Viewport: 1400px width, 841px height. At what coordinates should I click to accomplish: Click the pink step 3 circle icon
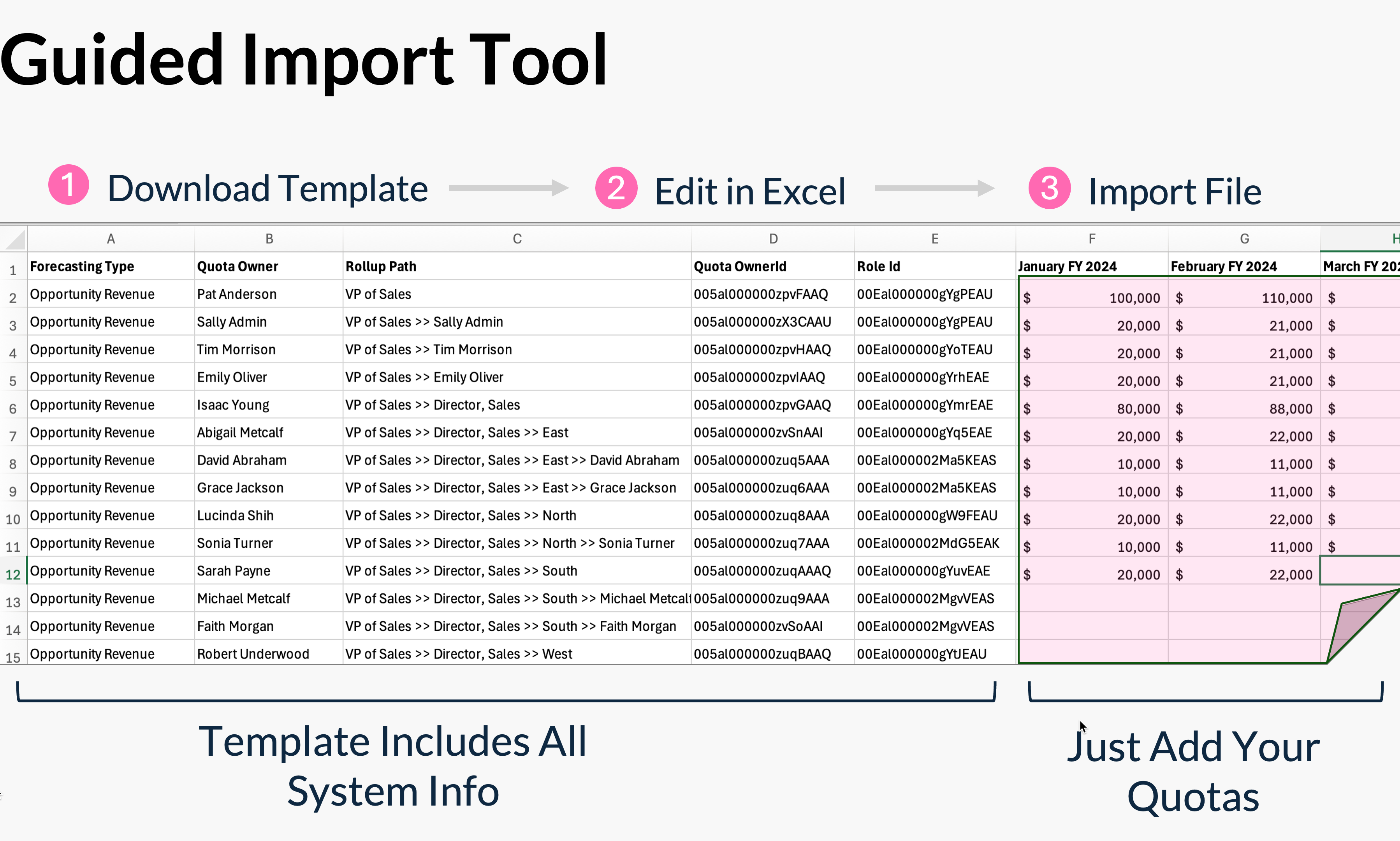(x=1049, y=188)
